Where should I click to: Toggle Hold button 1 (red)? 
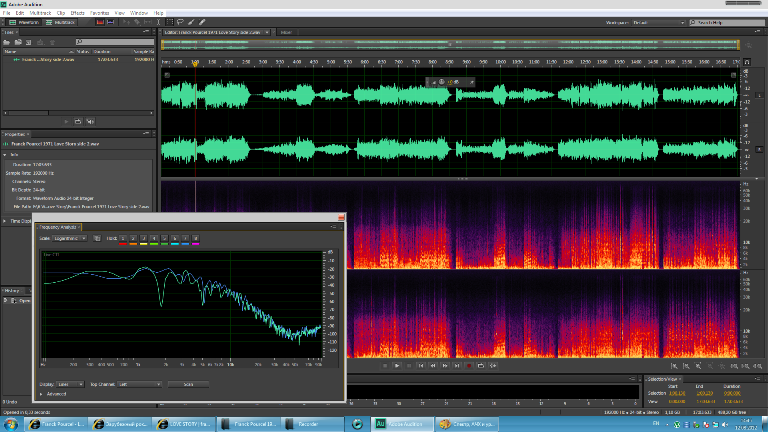point(123,239)
